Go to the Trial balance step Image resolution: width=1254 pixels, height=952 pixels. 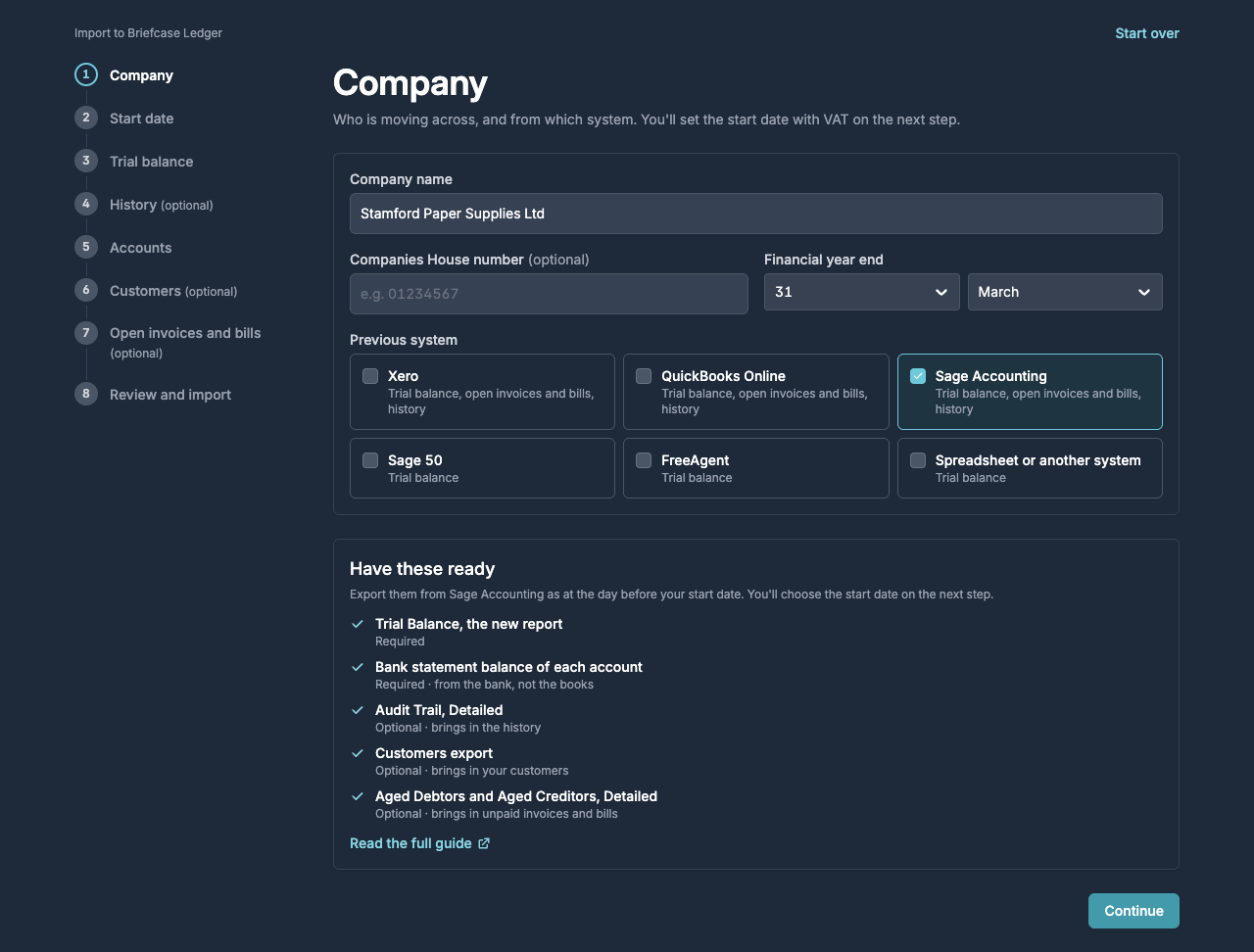tap(151, 162)
